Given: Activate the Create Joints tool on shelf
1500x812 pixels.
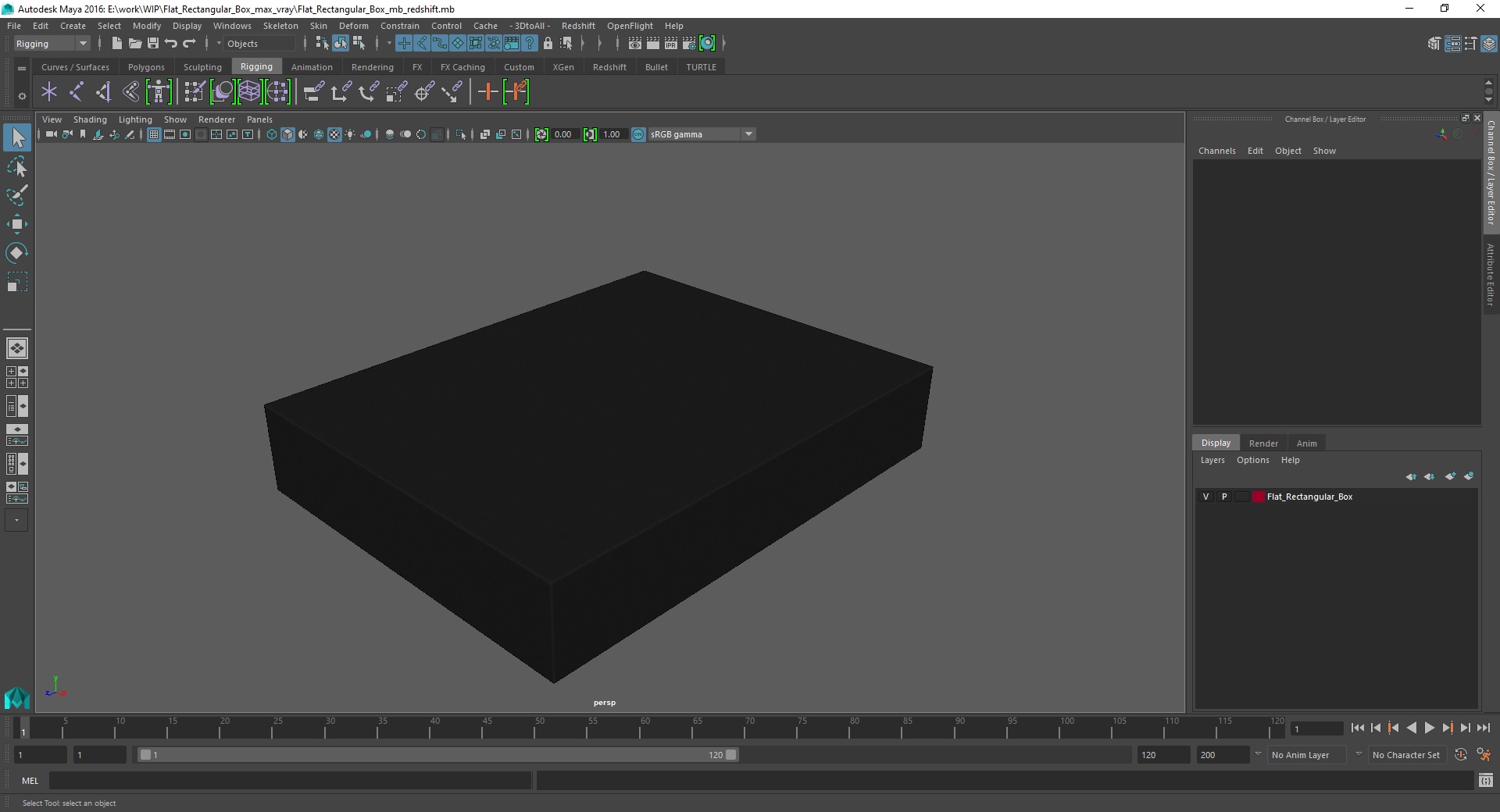Looking at the screenshot, I should [77, 92].
